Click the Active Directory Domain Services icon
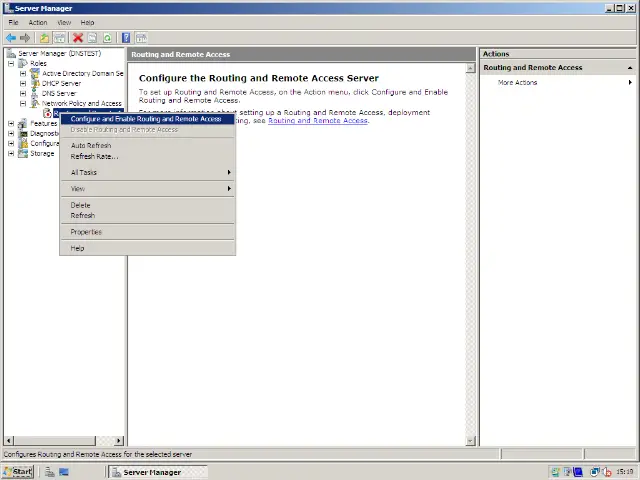 pos(36,73)
